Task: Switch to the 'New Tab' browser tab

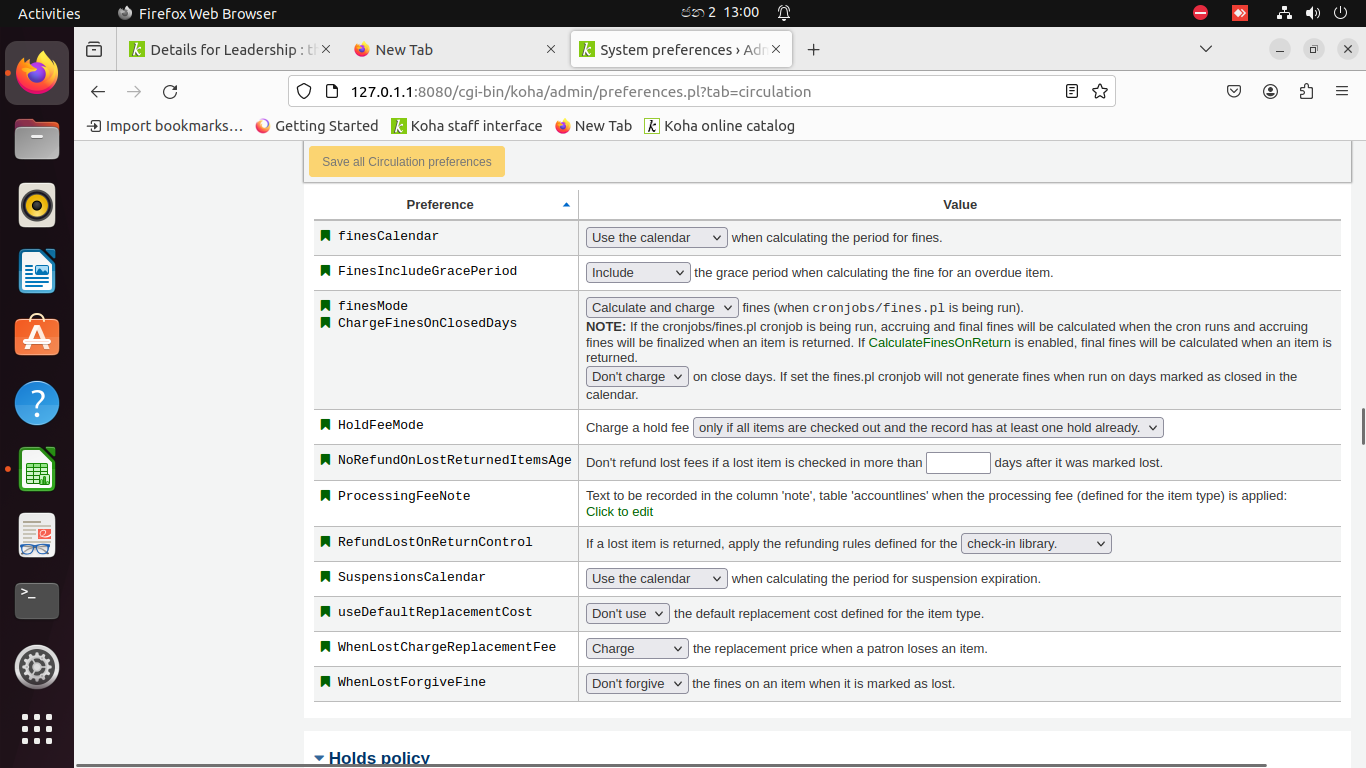Action: pyautogui.click(x=404, y=49)
